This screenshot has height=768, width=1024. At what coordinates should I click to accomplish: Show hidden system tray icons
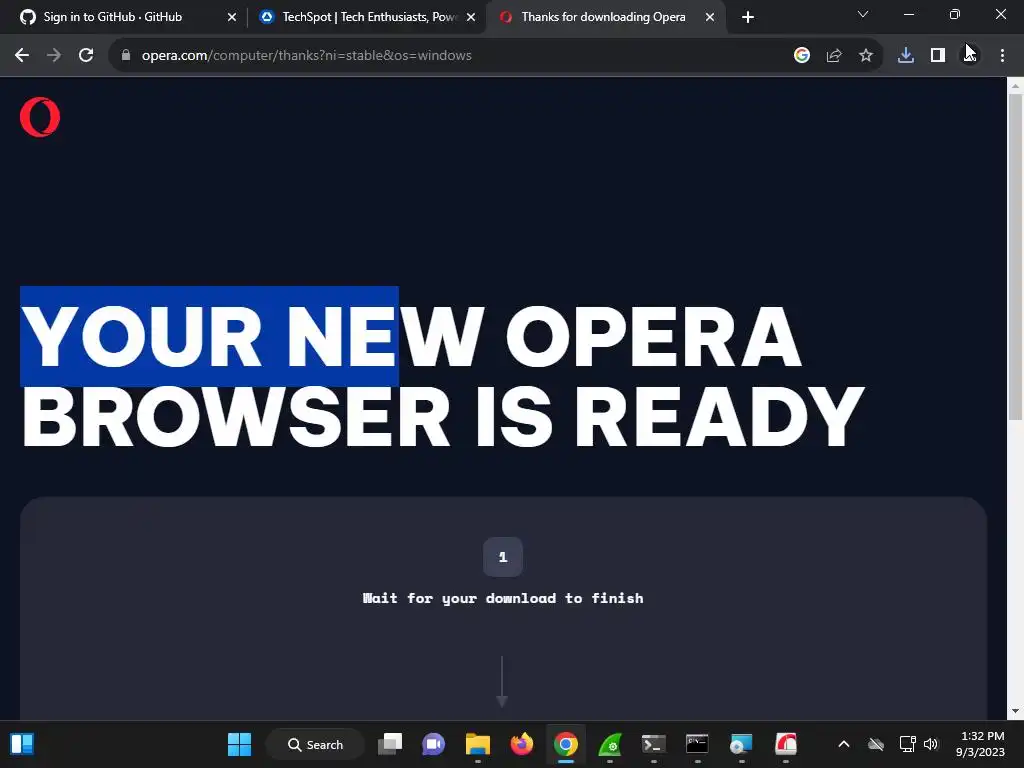point(844,744)
